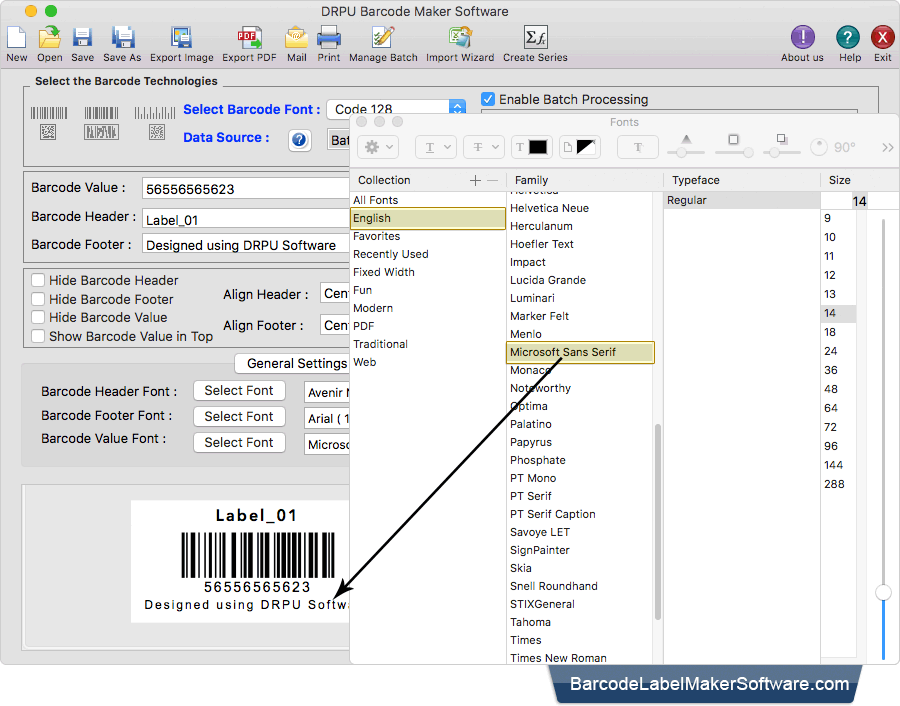This screenshot has width=900, height=706.
Task: Choose font size 72 in the list
Action: point(839,427)
